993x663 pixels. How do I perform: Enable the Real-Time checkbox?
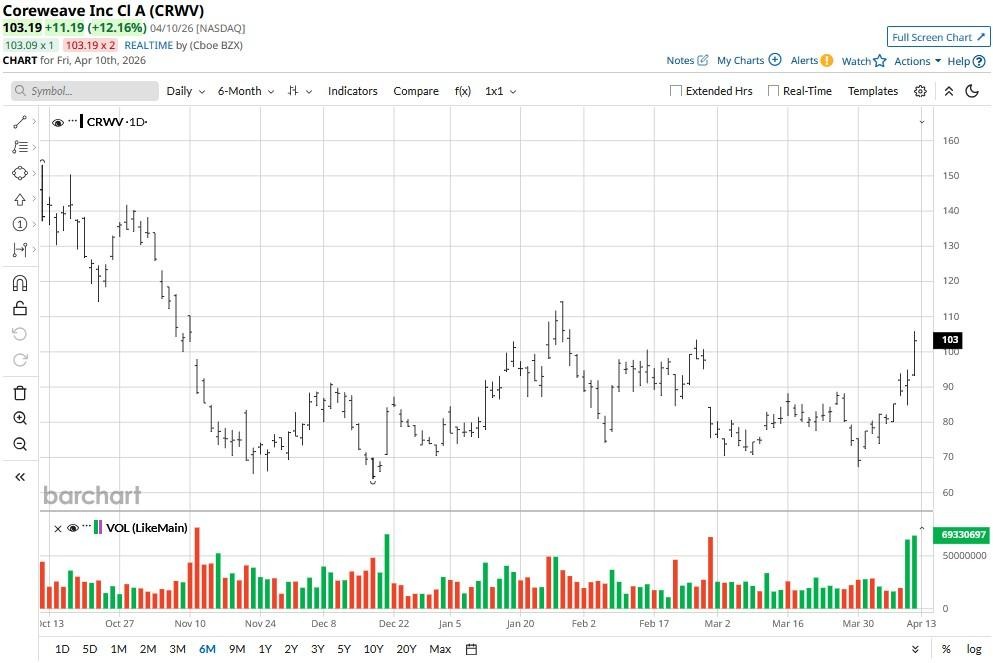pos(773,91)
